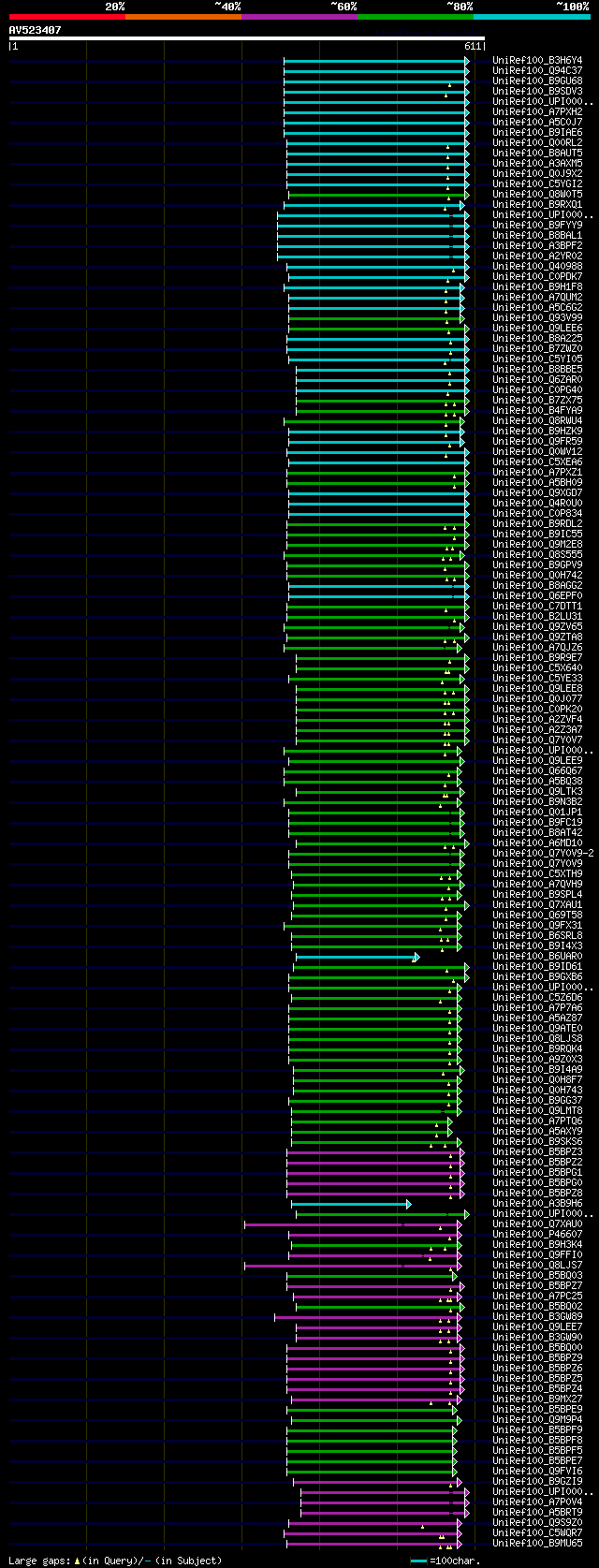Select label UniRef100_Q40988
599x1568 pixels.
tap(537, 267)
